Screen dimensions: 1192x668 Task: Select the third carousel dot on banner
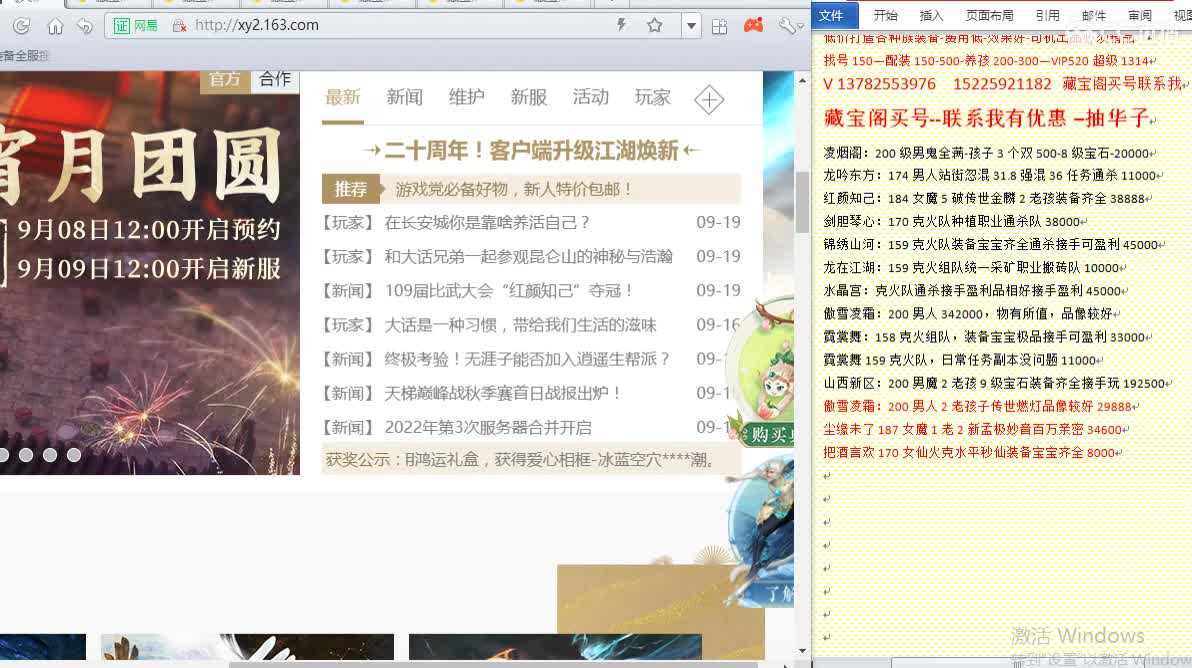[50, 454]
